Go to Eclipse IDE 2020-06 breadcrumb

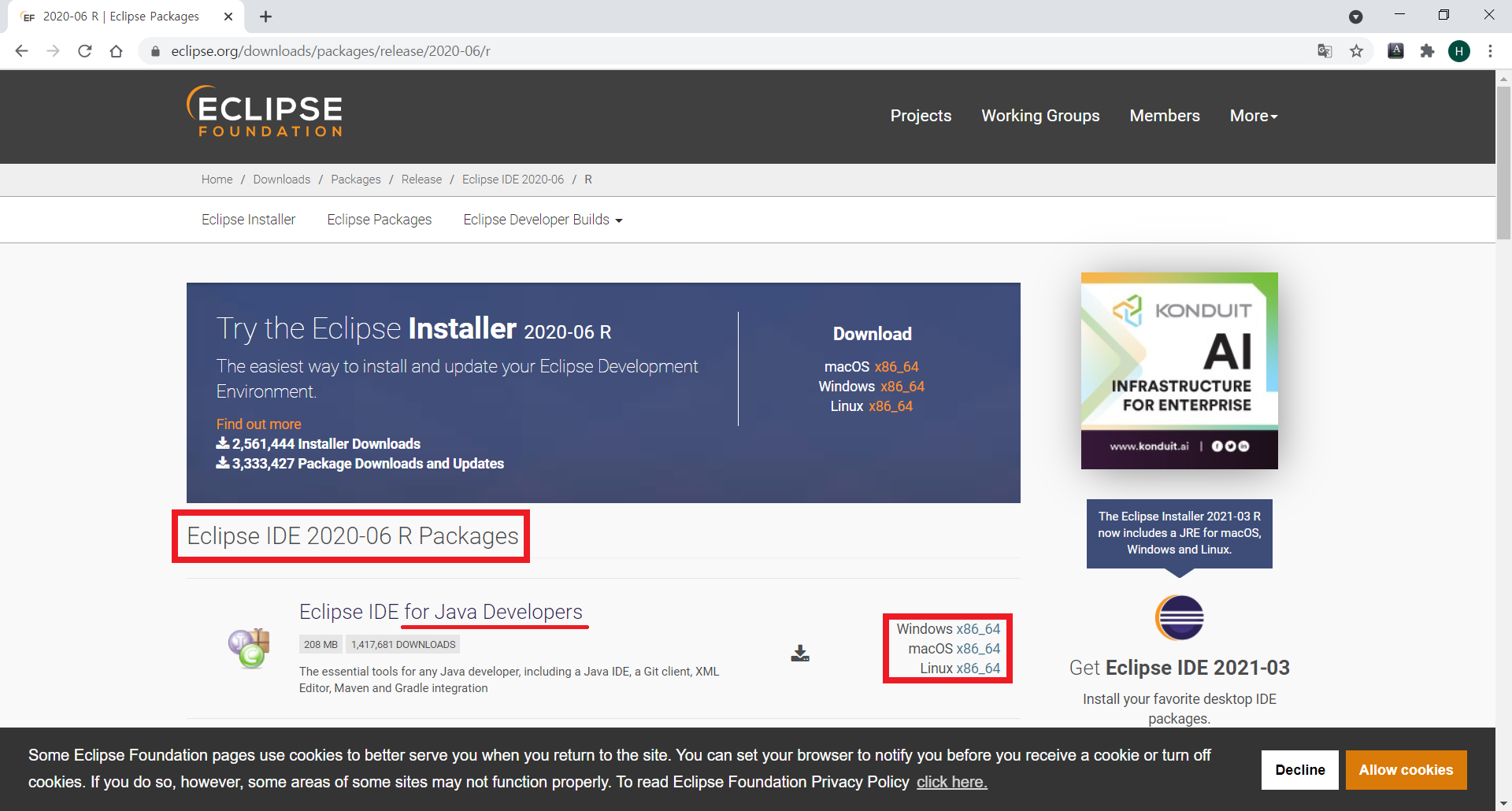[513, 180]
